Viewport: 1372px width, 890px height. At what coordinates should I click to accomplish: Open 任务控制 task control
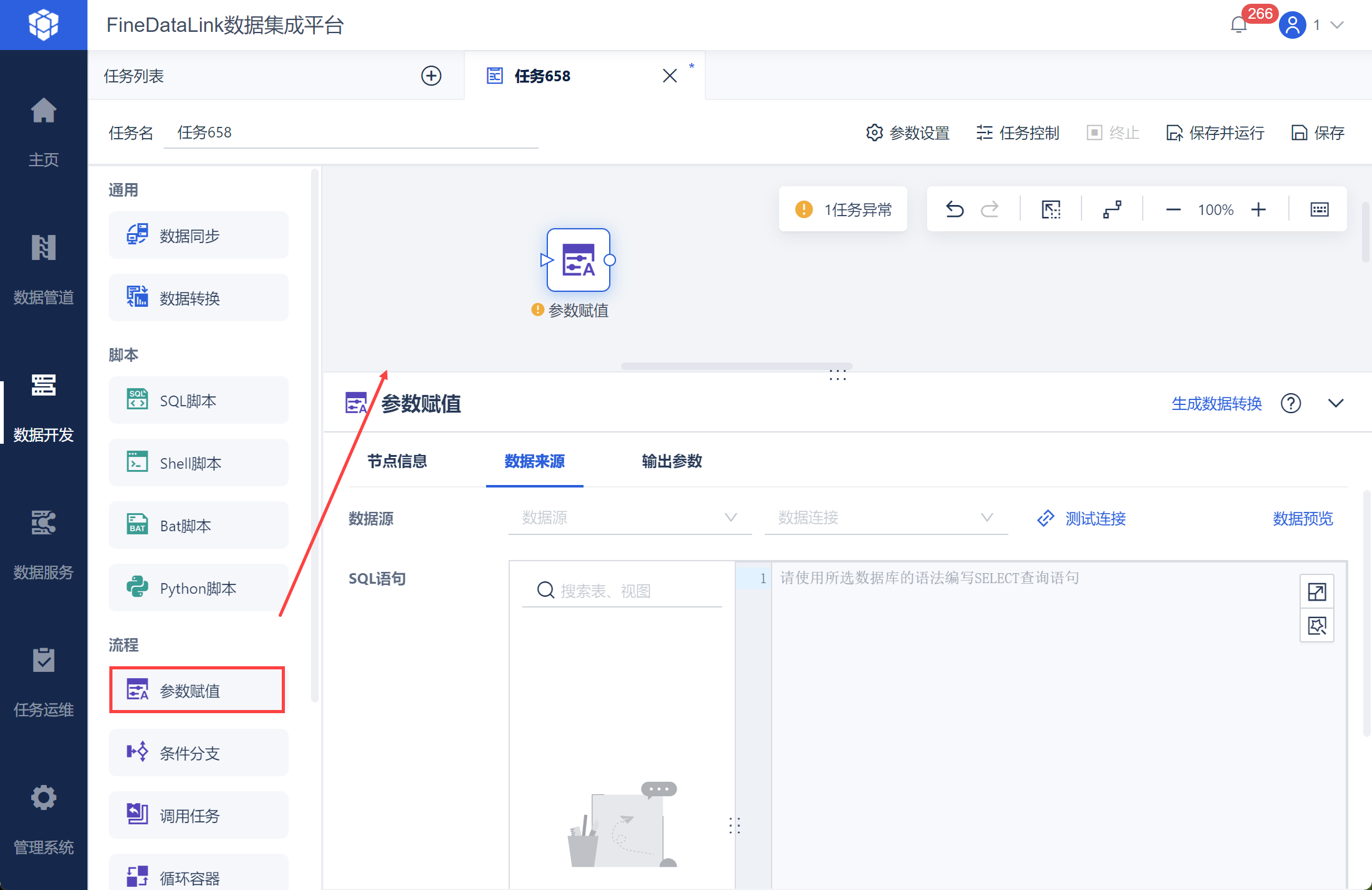1018,132
